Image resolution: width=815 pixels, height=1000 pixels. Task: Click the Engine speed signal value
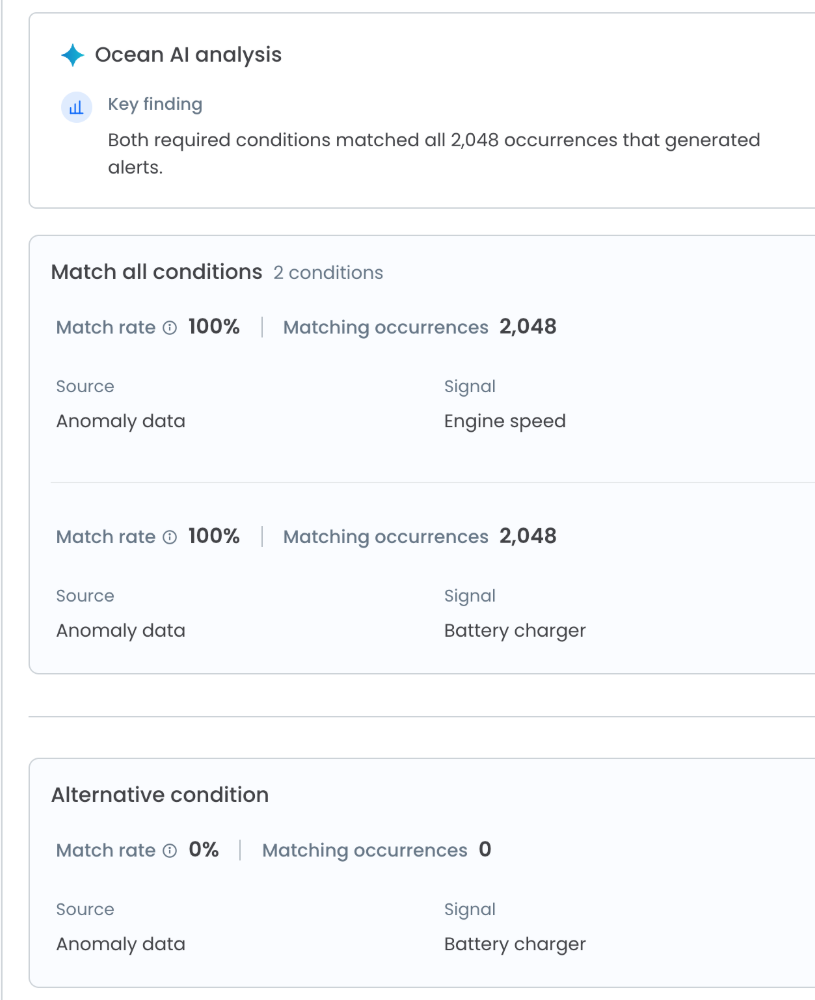click(505, 422)
